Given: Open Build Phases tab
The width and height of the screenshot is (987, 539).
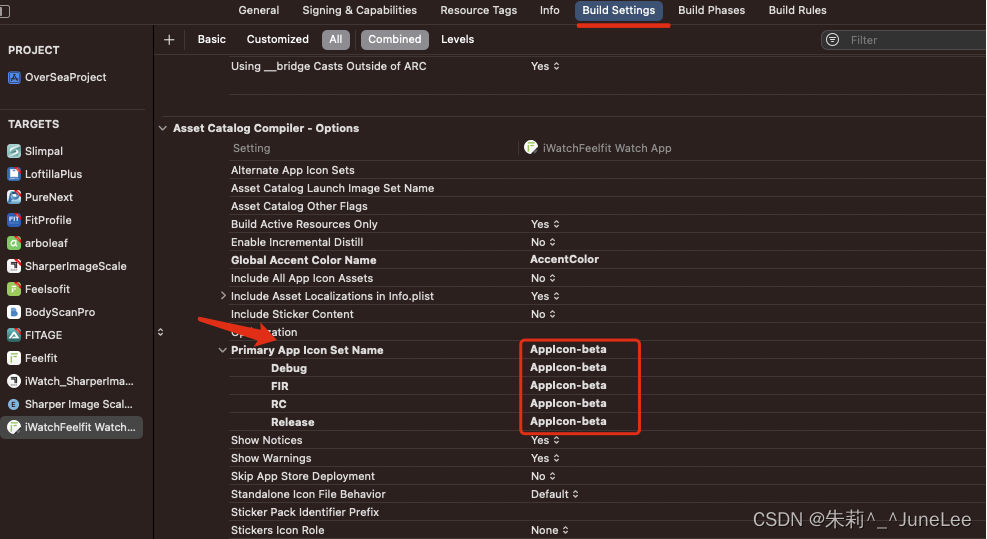Looking at the screenshot, I should coord(711,10).
